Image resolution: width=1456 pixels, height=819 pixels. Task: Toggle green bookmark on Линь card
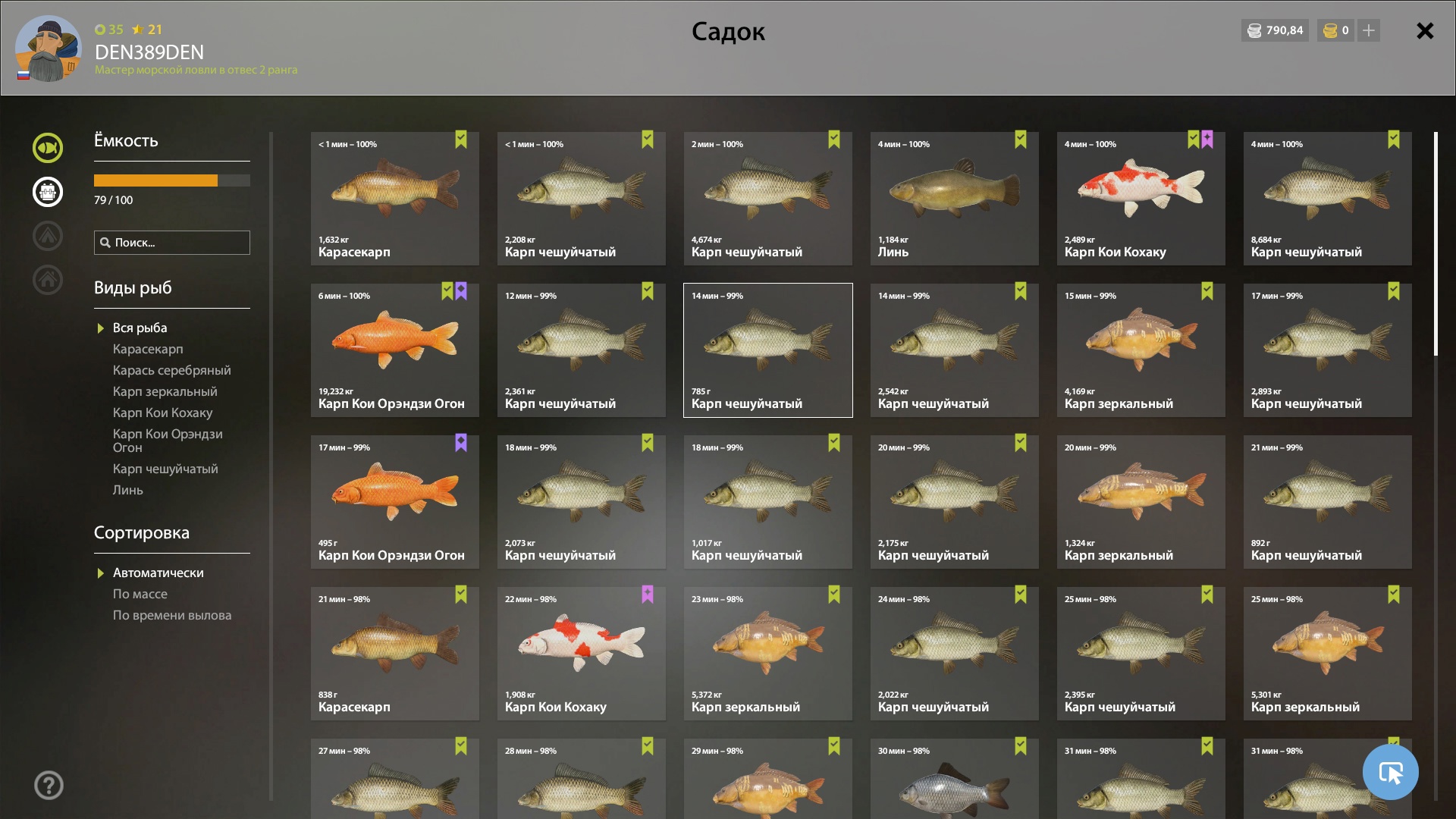[x=1020, y=140]
